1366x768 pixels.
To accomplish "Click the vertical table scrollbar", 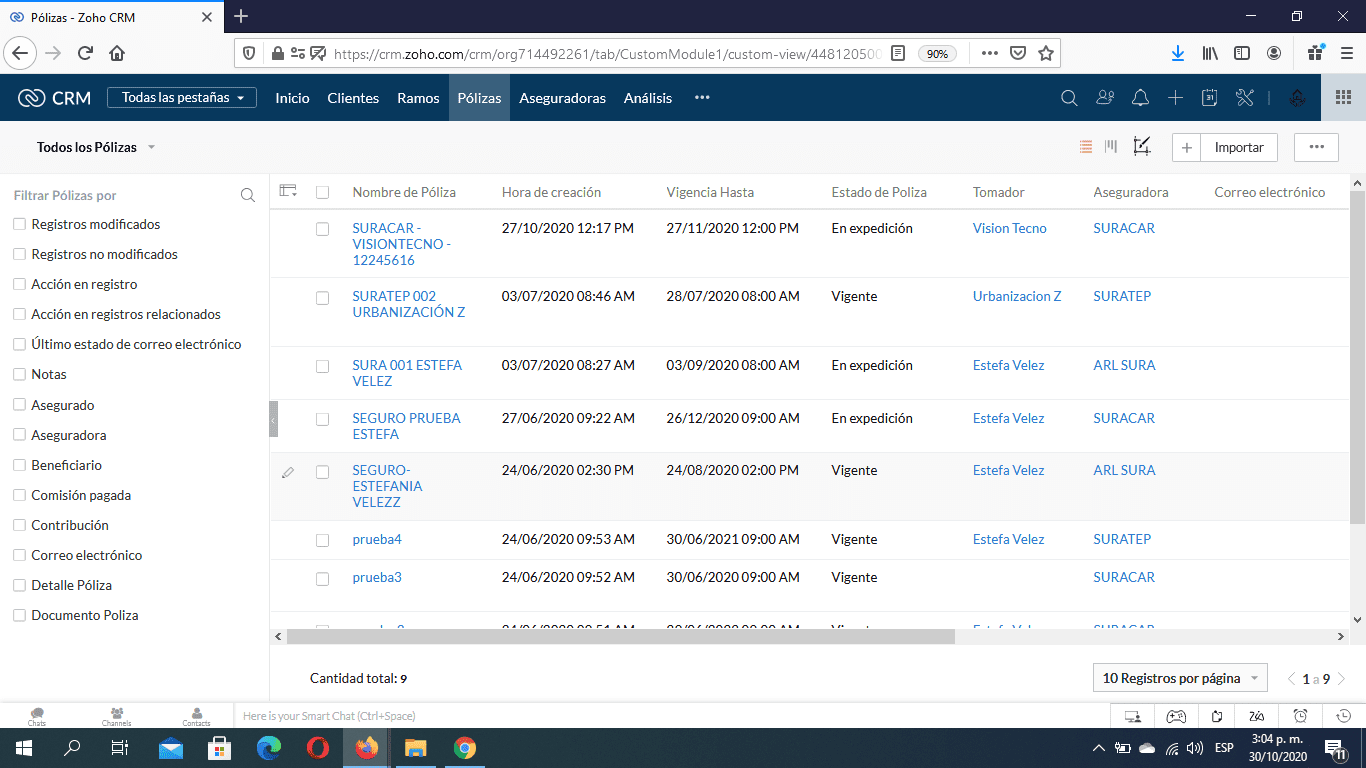I will pos(1357,355).
